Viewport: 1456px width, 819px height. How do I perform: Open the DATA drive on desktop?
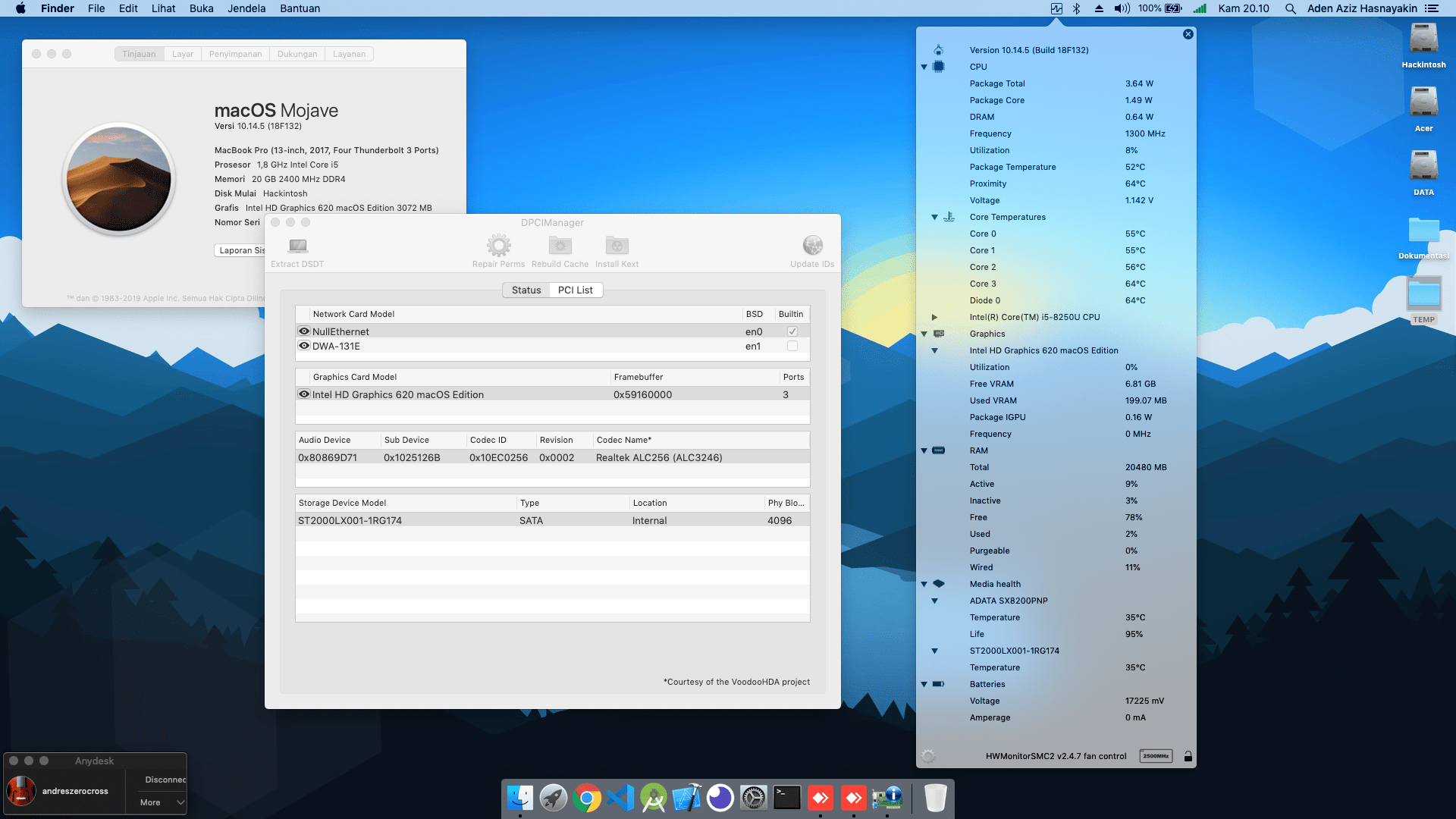[1423, 173]
